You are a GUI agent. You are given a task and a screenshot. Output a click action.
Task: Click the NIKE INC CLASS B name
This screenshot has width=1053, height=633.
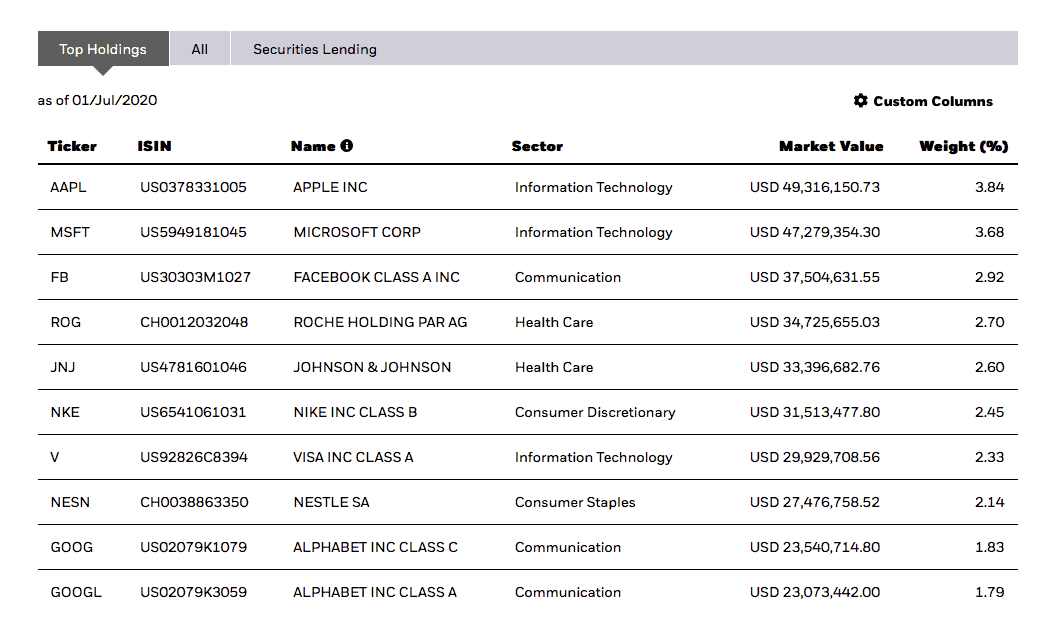coord(355,412)
